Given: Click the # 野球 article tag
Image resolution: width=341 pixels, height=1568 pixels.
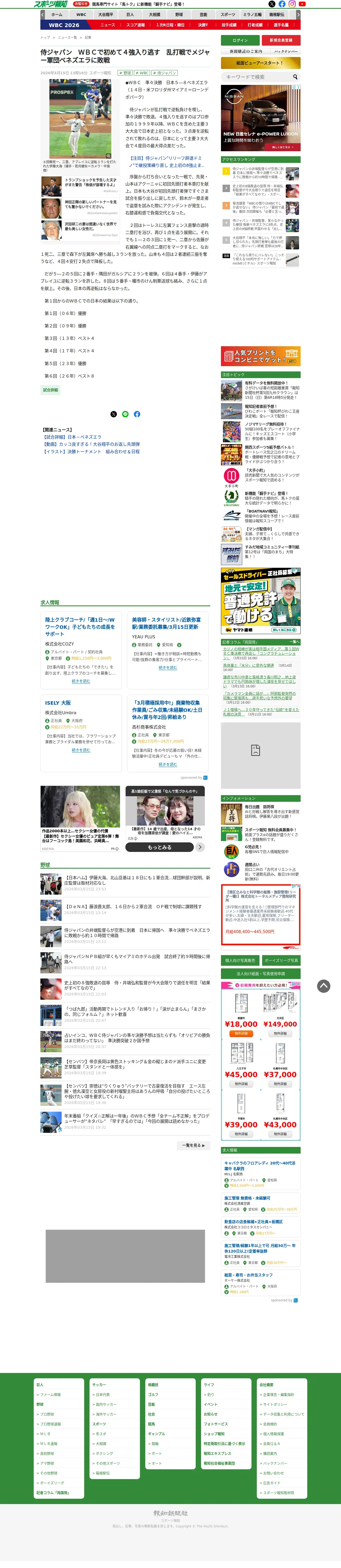Looking at the screenshot, I should point(125,72).
